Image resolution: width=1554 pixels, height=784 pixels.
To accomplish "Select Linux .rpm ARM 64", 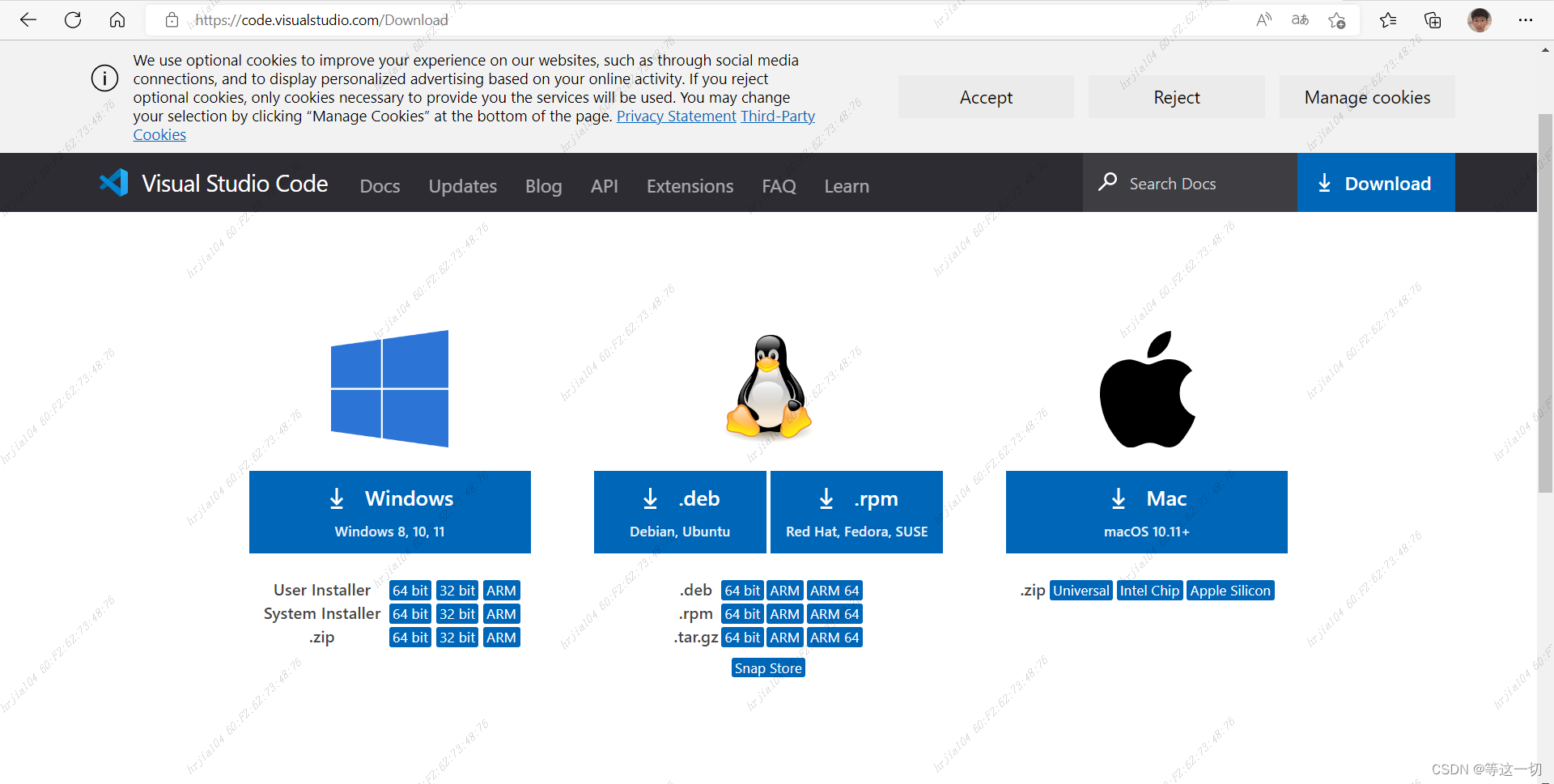I will [834, 614].
